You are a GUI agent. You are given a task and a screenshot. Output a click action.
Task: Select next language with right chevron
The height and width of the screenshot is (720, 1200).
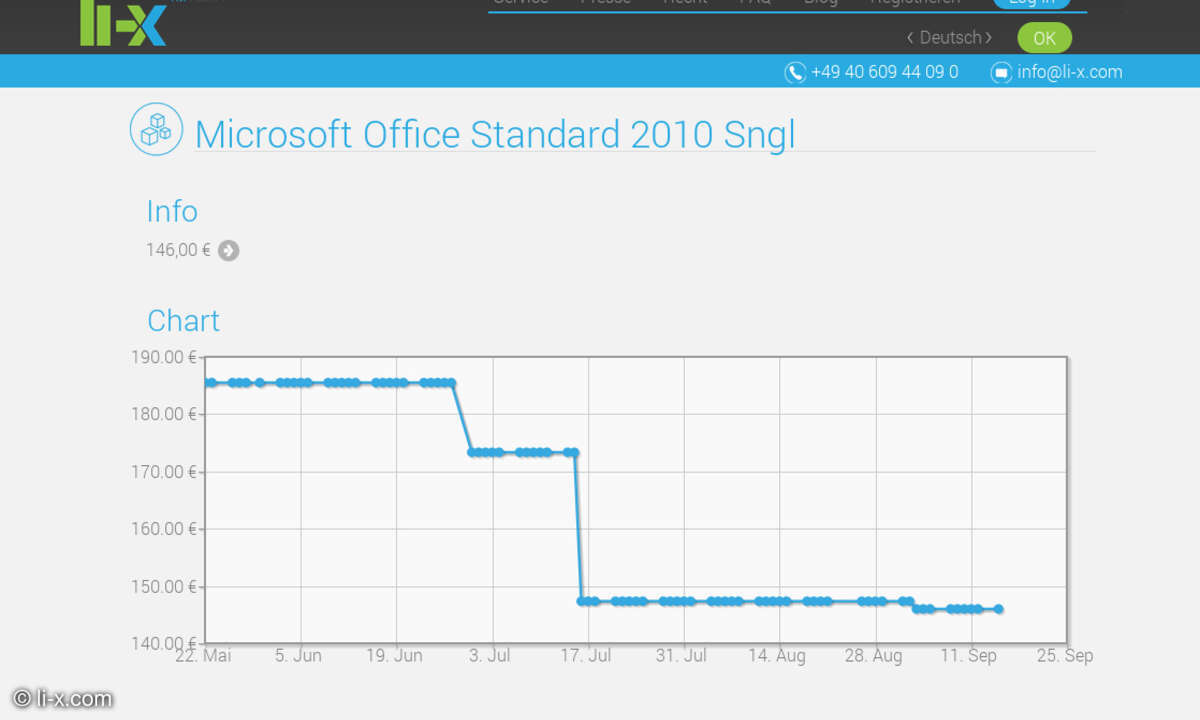(989, 37)
